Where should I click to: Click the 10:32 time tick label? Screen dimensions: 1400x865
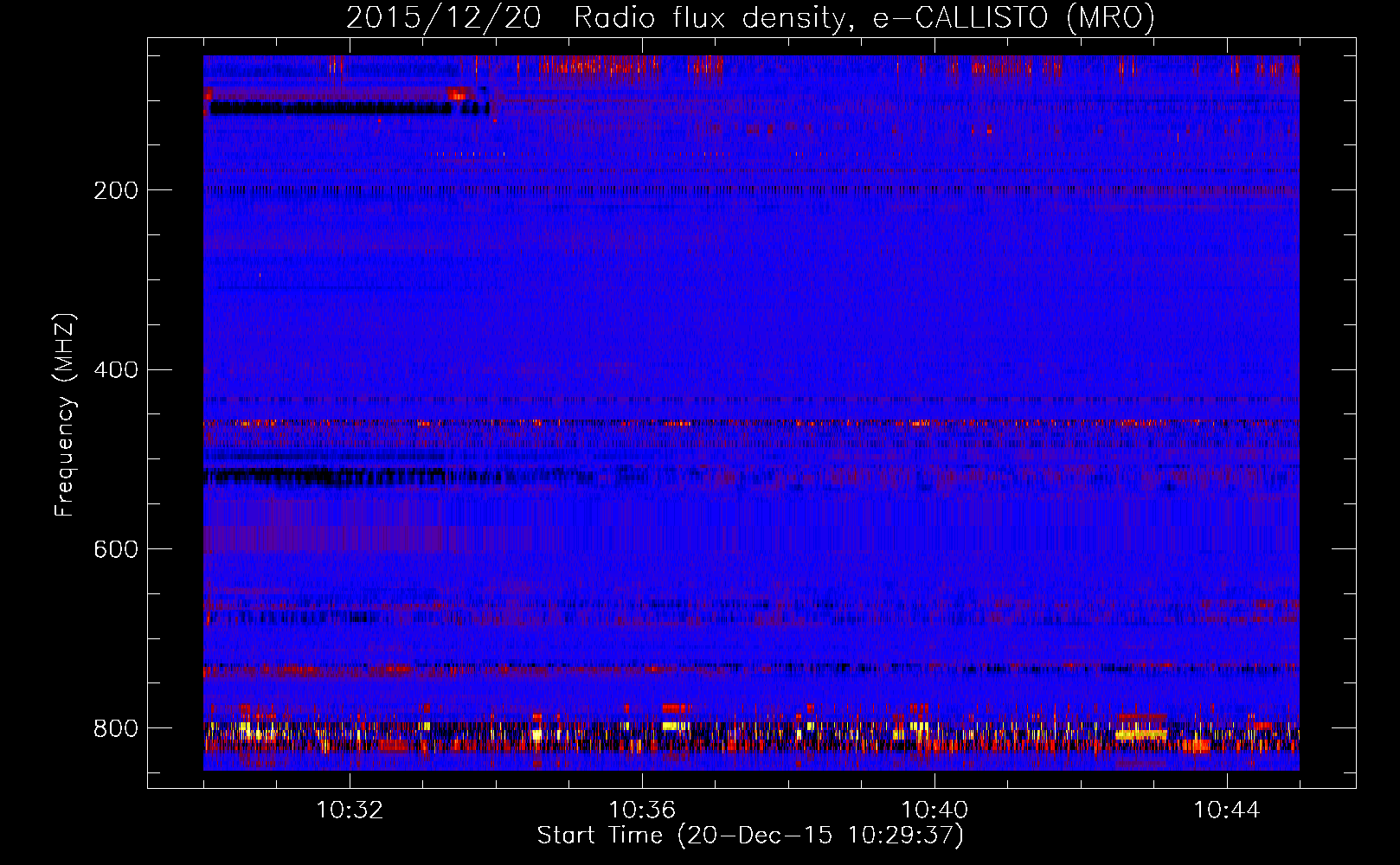point(350,811)
